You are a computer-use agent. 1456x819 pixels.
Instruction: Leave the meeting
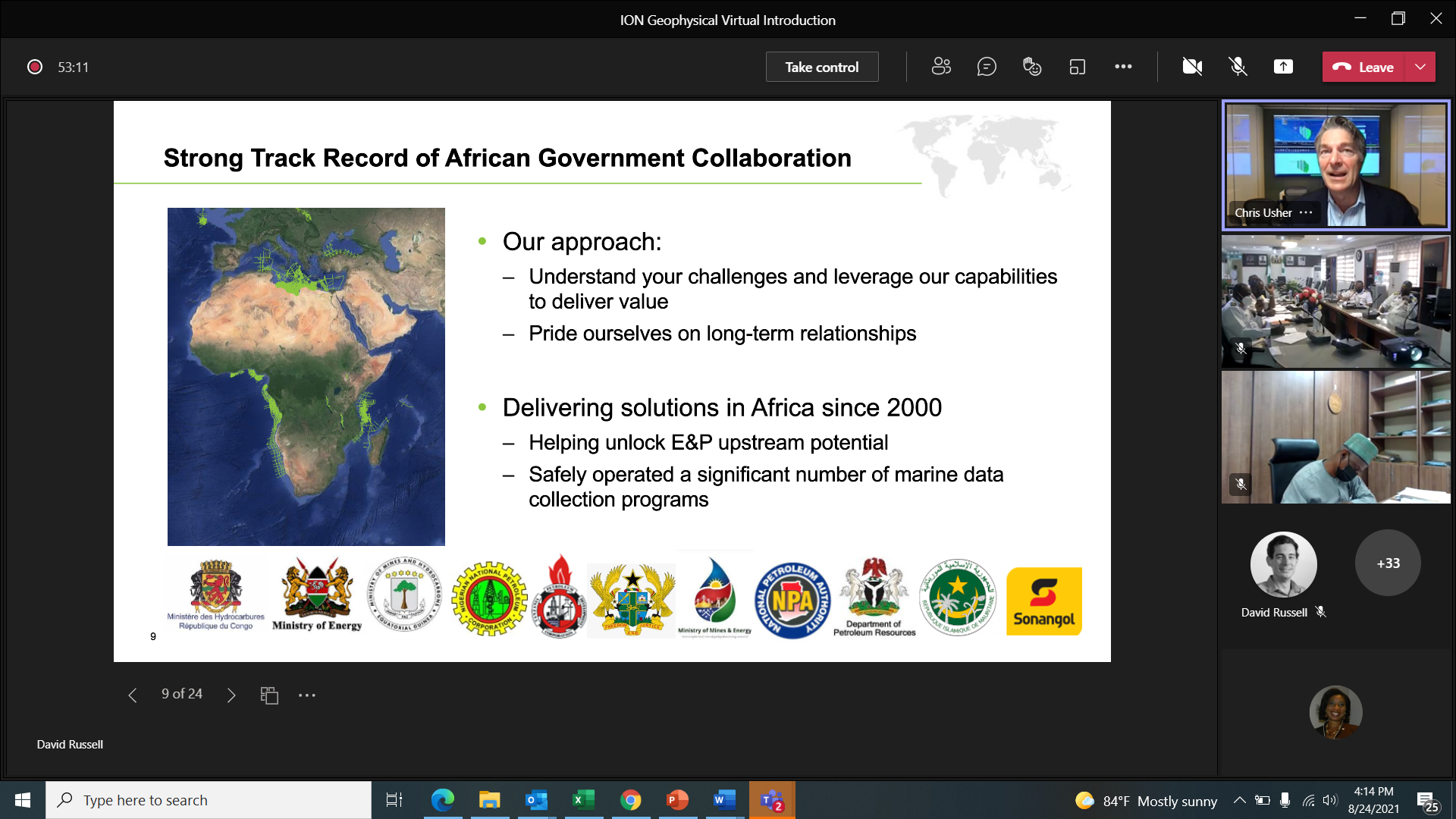[1363, 67]
